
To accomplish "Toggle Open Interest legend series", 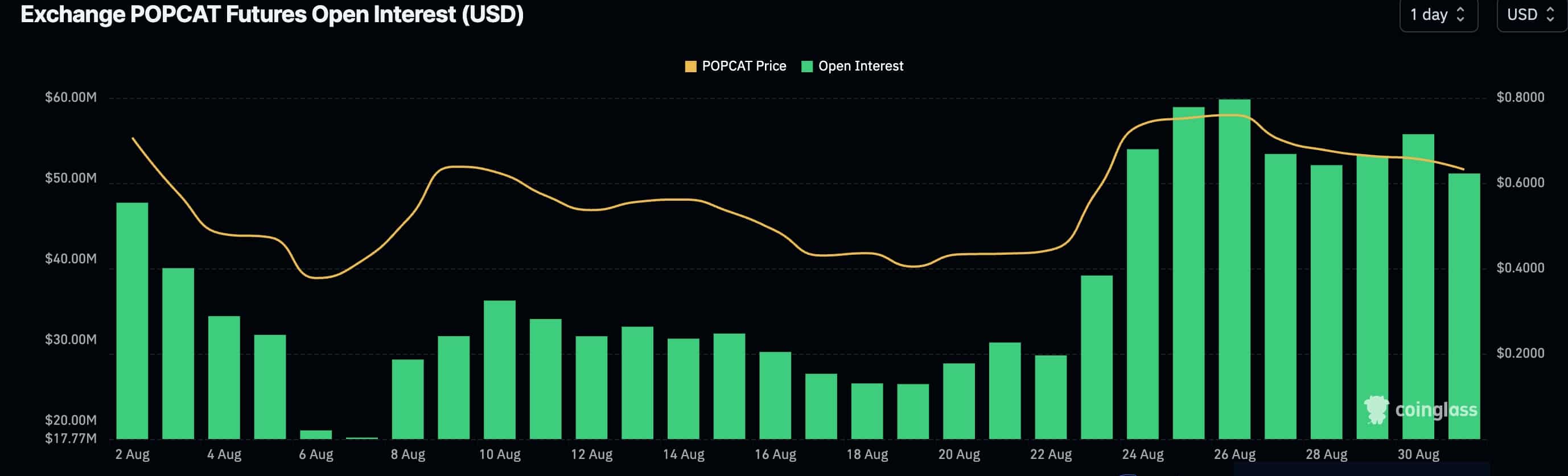I will pyautogui.click(x=852, y=67).
